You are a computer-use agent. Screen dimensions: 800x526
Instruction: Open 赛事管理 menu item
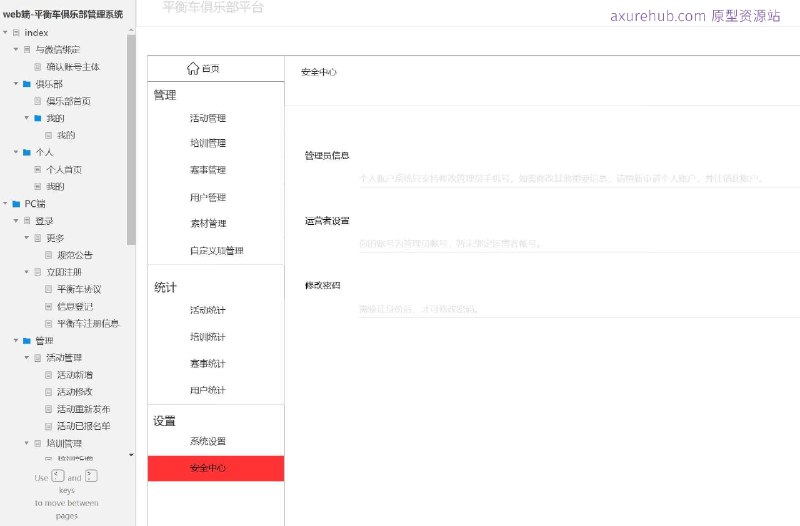[x=208, y=169]
